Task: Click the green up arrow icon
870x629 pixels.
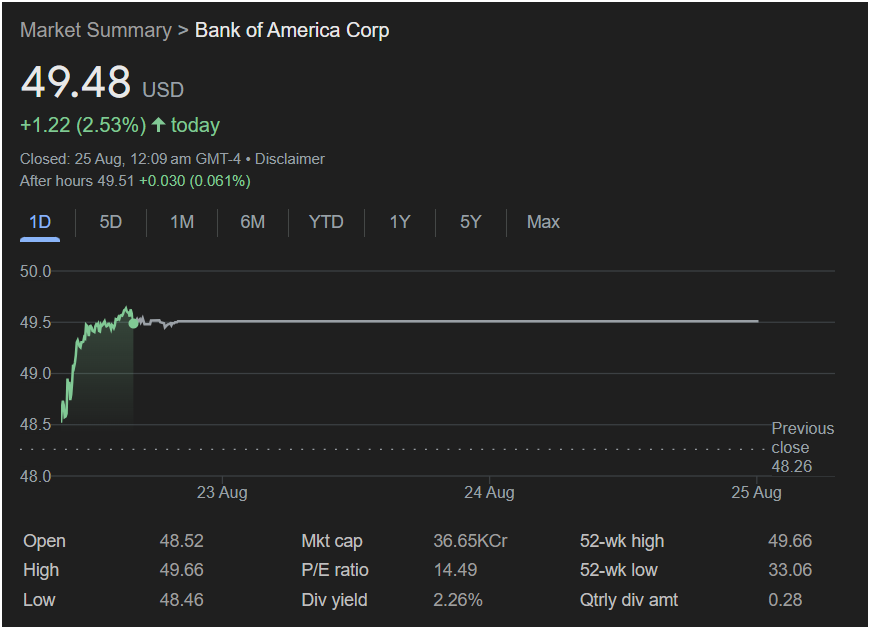Action: 158,125
